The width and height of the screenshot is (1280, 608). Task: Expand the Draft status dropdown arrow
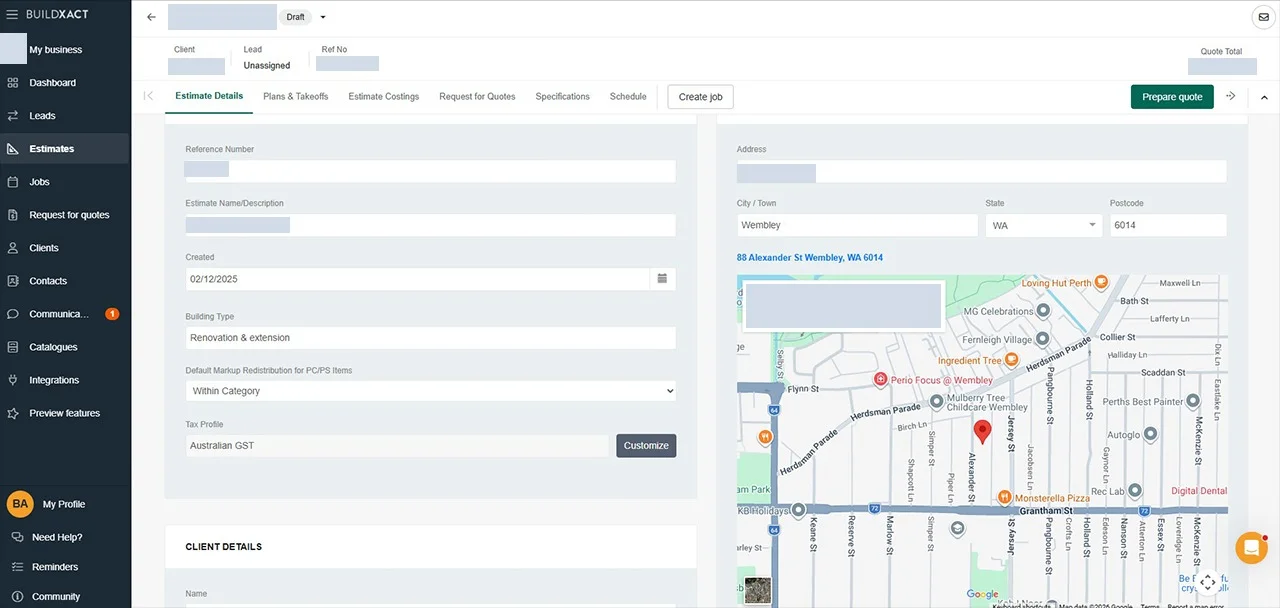pos(323,17)
